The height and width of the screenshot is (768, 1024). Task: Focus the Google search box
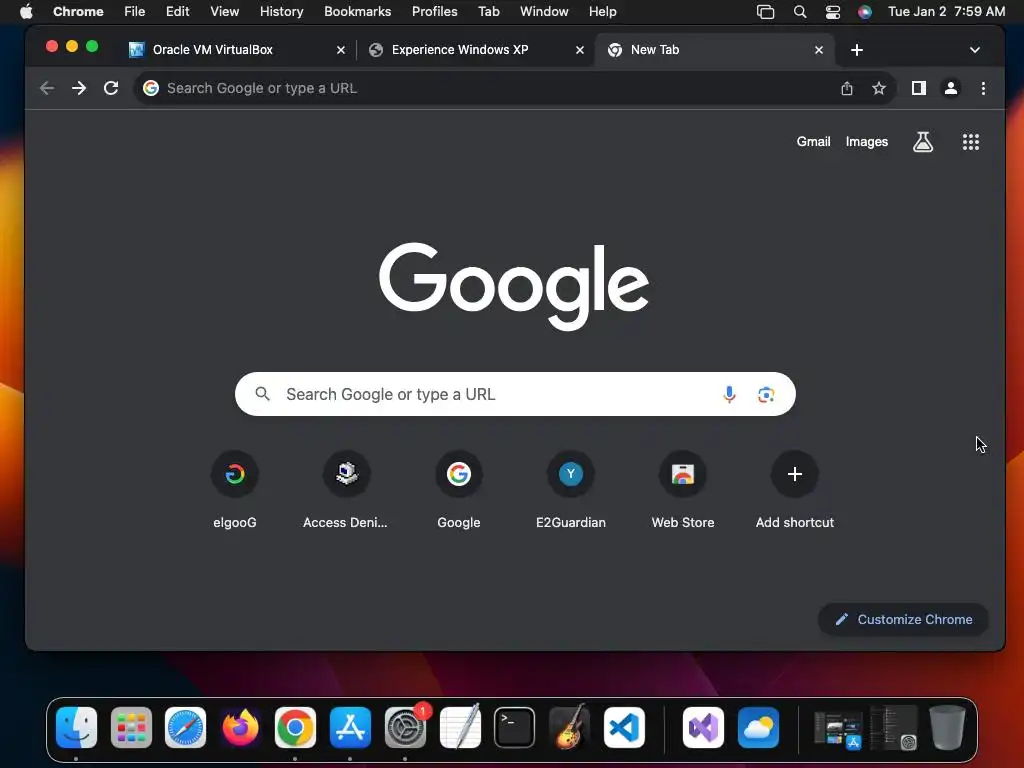(x=515, y=394)
